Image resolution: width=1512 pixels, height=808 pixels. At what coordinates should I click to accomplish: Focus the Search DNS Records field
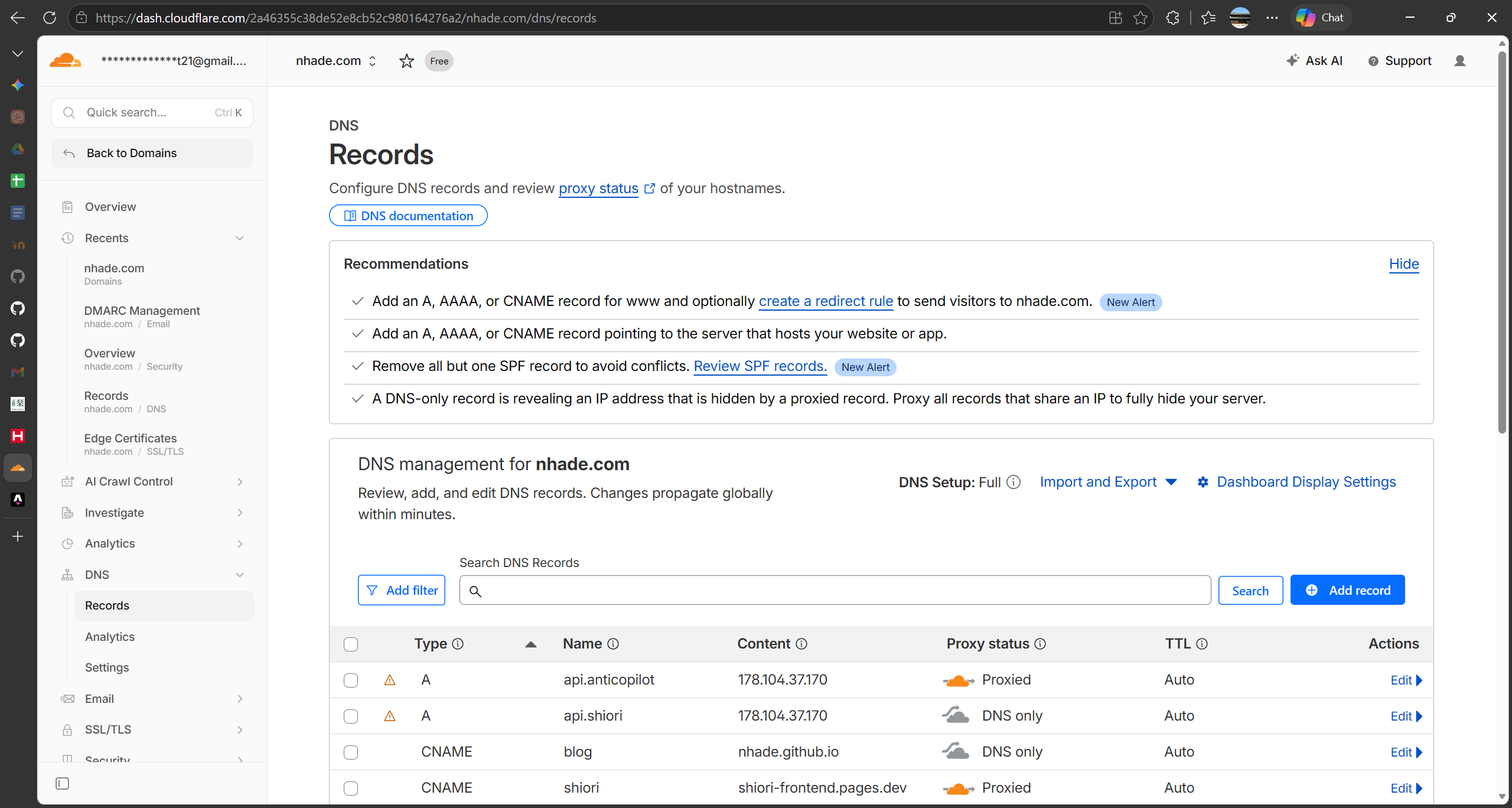click(x=835, y=591)
